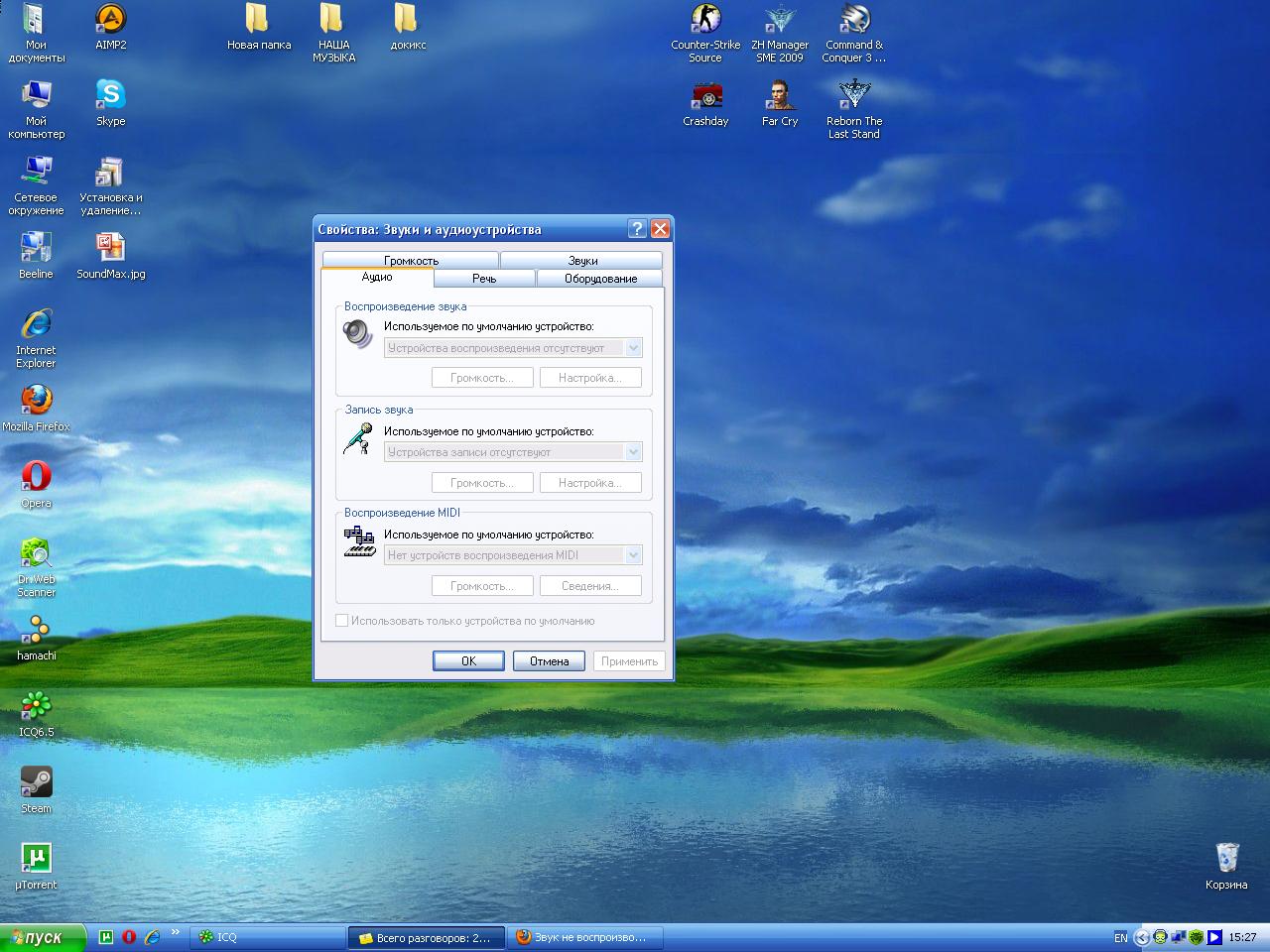
Task: Switch to the Громкость tab
Action: click(411, 260)
